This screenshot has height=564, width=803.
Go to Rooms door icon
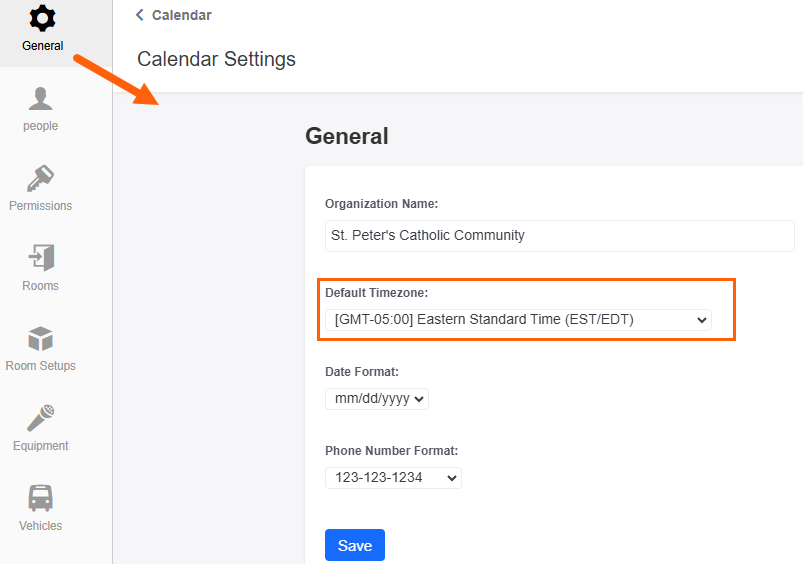41,257
